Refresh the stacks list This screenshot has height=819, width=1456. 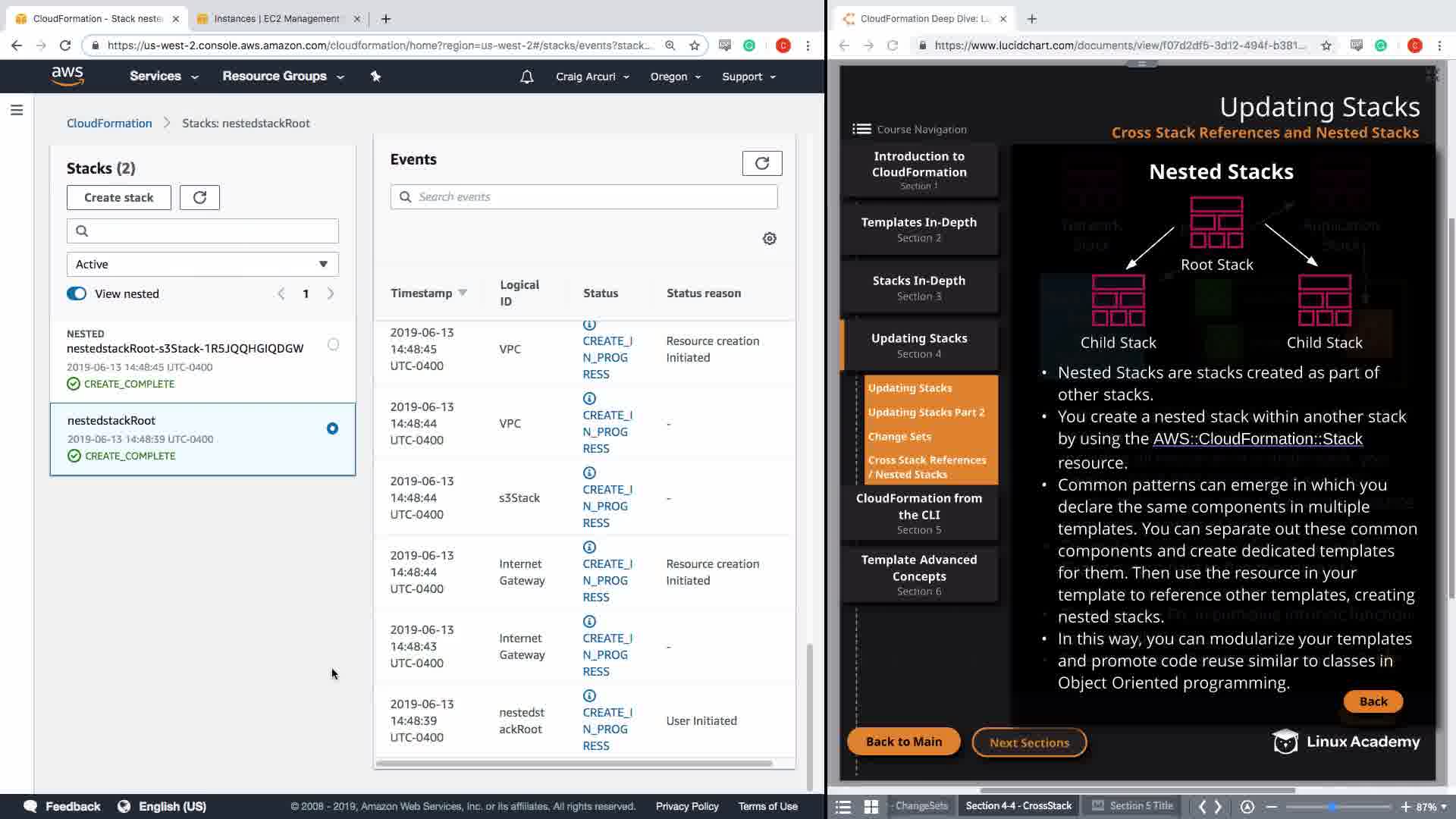[x=199, y=198]
